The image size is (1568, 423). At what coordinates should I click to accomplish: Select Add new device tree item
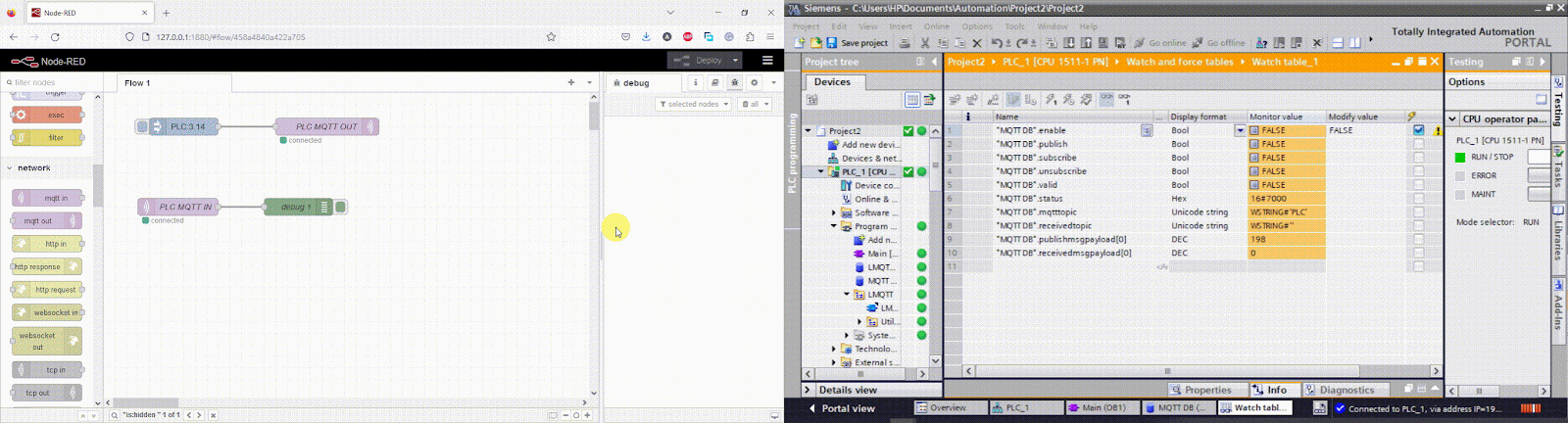(862, 144)
